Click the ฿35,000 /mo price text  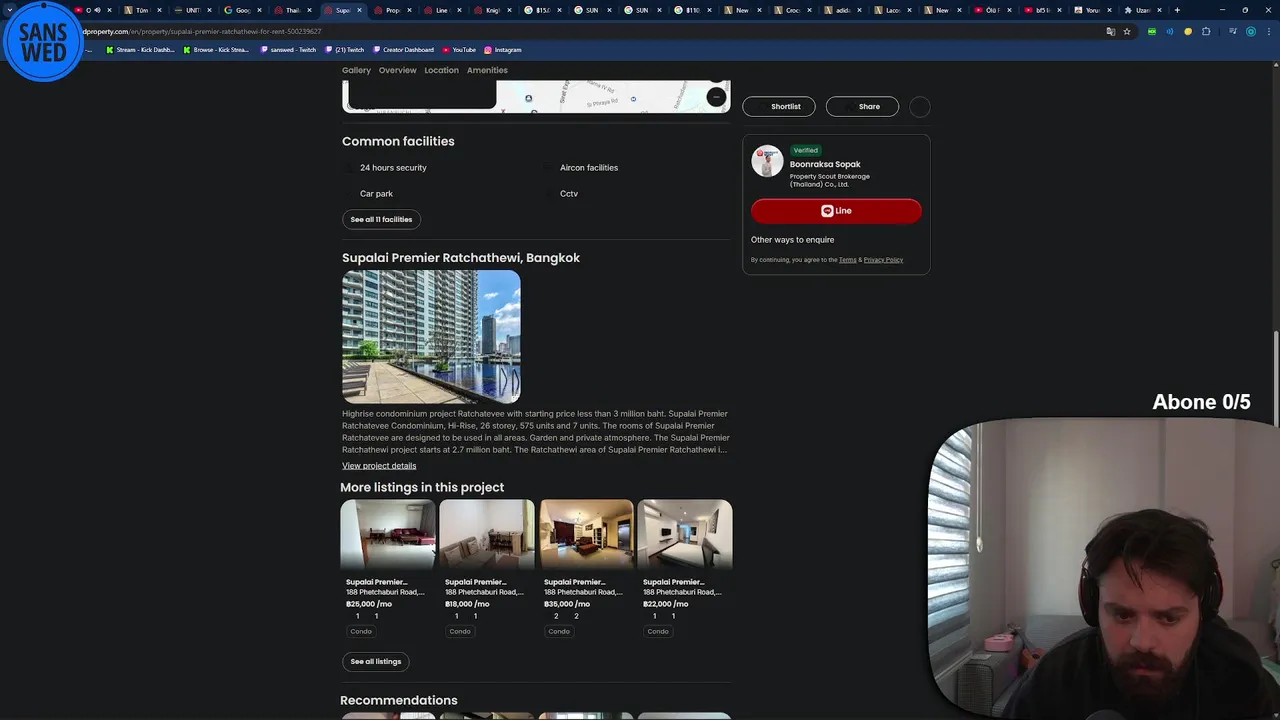click(567, 604)
